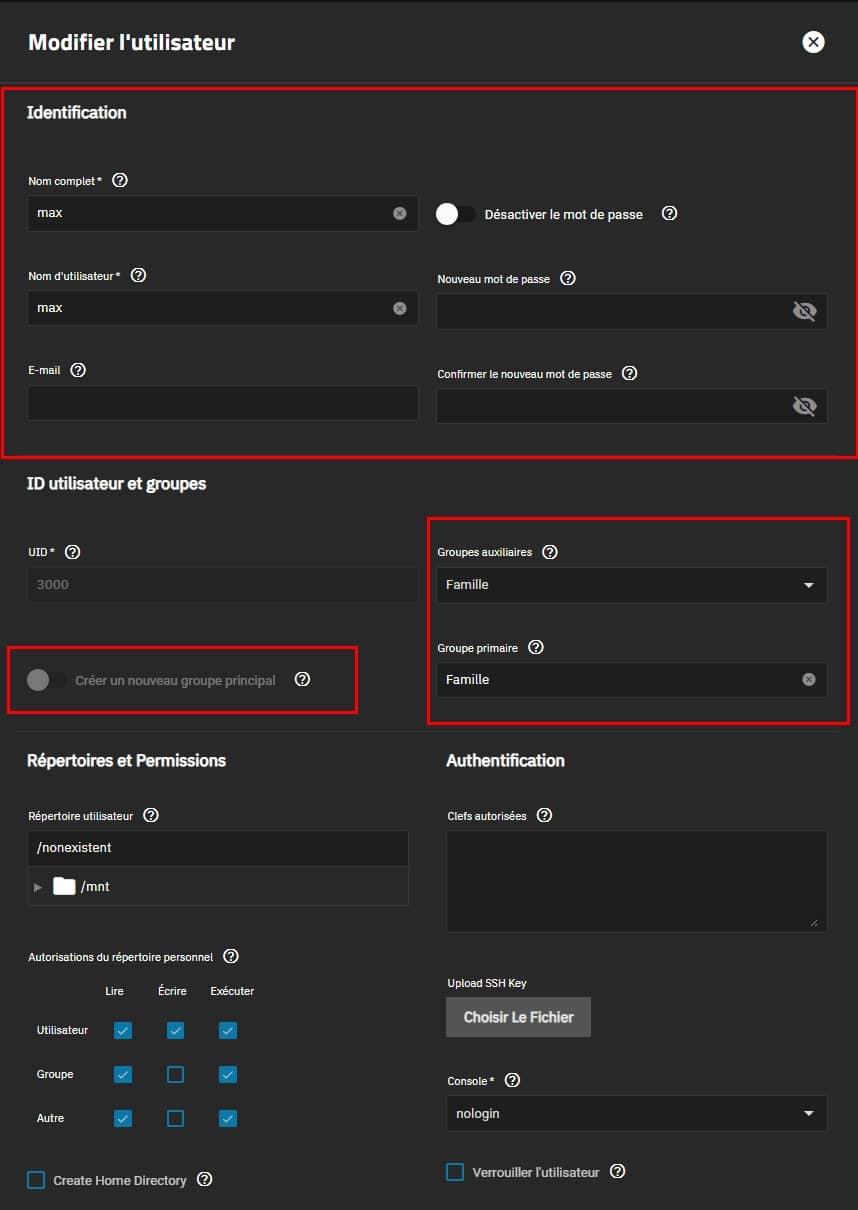Click into the E-mail input field

point(222,403)
